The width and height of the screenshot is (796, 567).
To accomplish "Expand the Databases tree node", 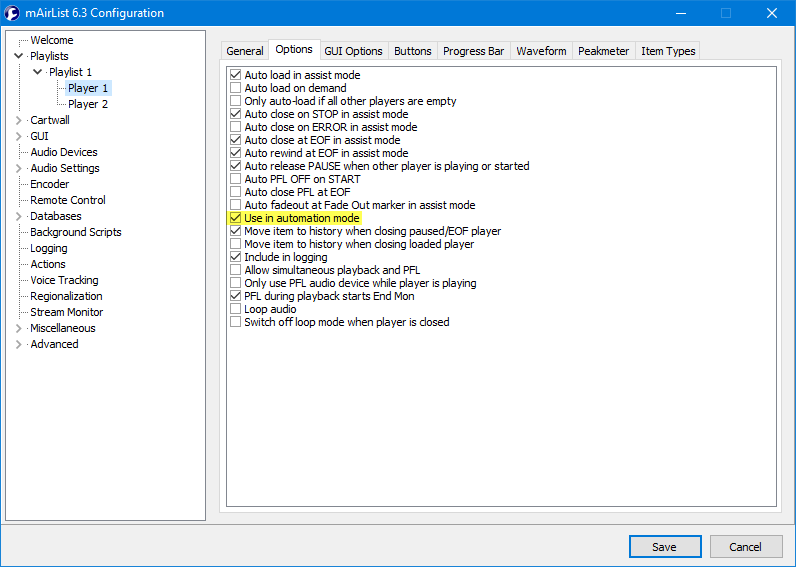I will 19,216.
